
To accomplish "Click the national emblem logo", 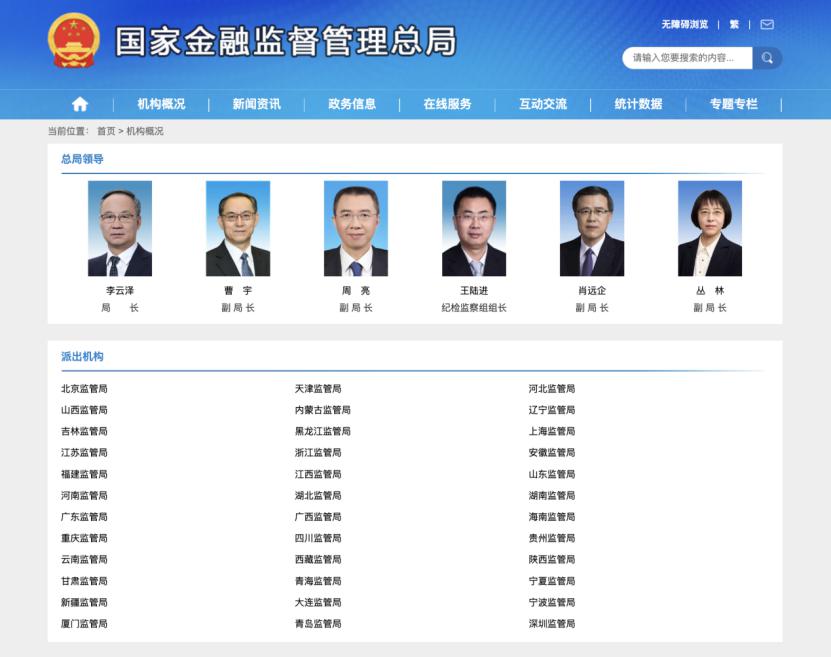I will (74, 41).
